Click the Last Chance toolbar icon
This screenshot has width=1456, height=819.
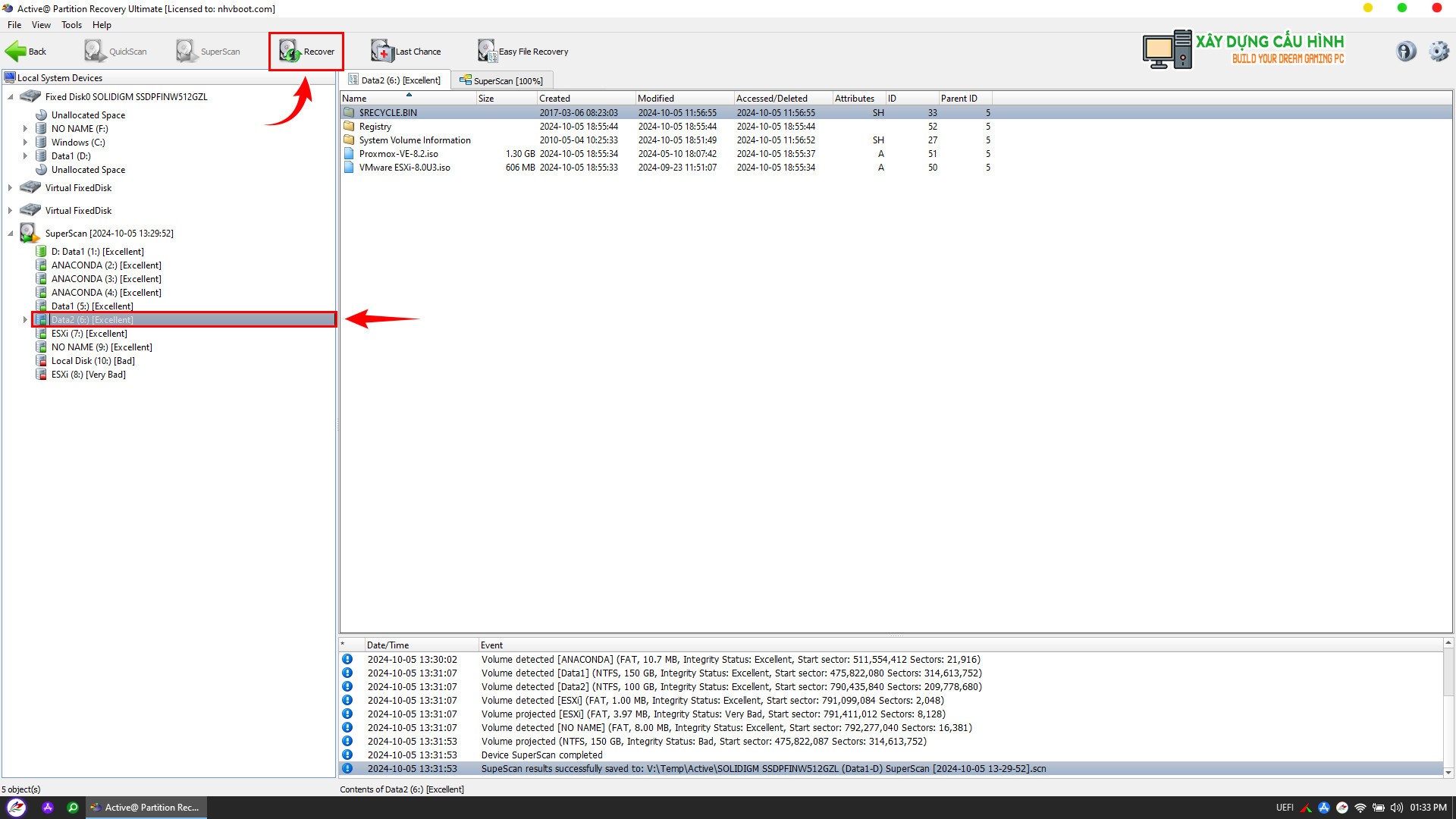coord(382,51)
